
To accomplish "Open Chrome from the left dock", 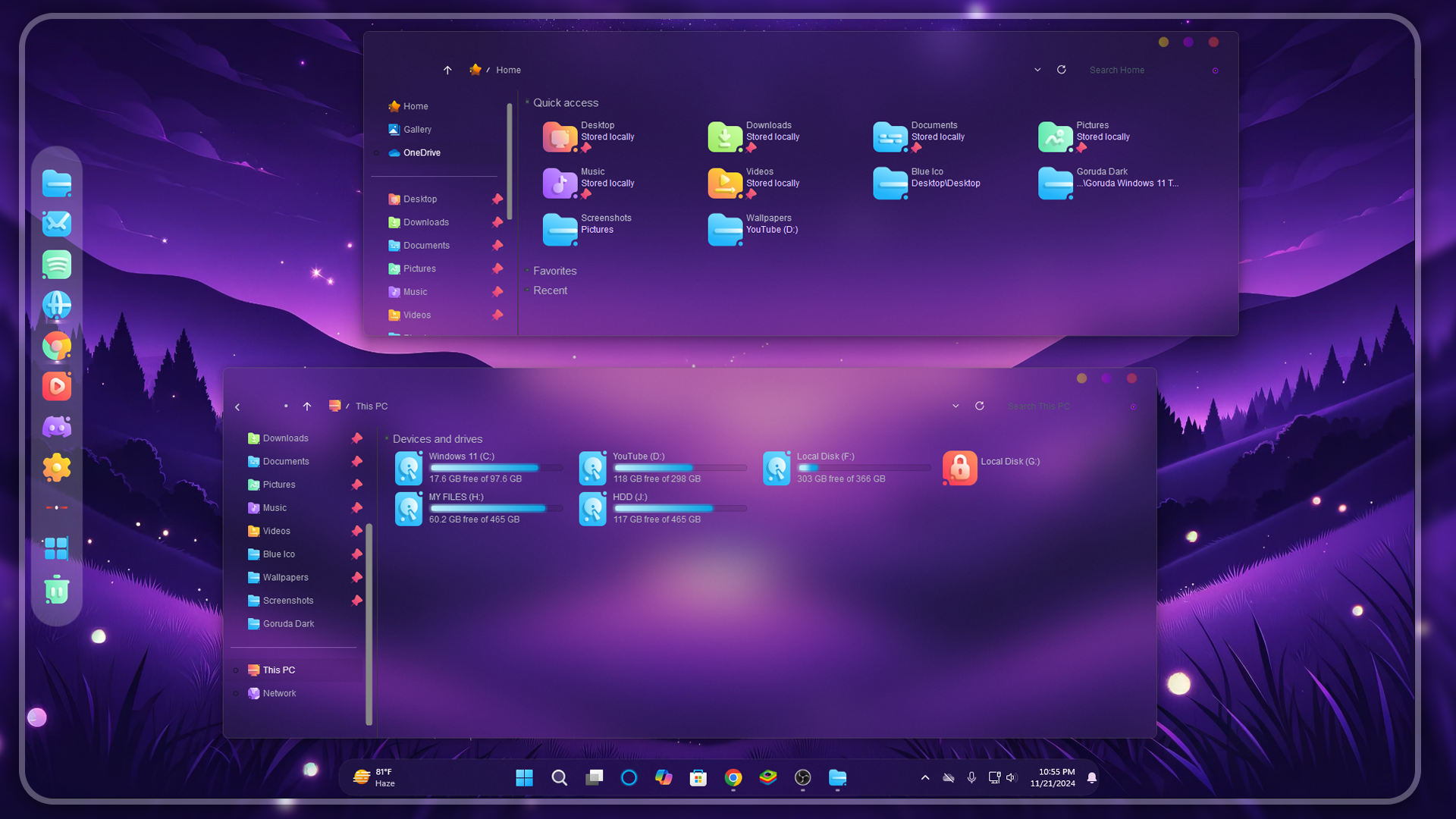I will (57, 347).
